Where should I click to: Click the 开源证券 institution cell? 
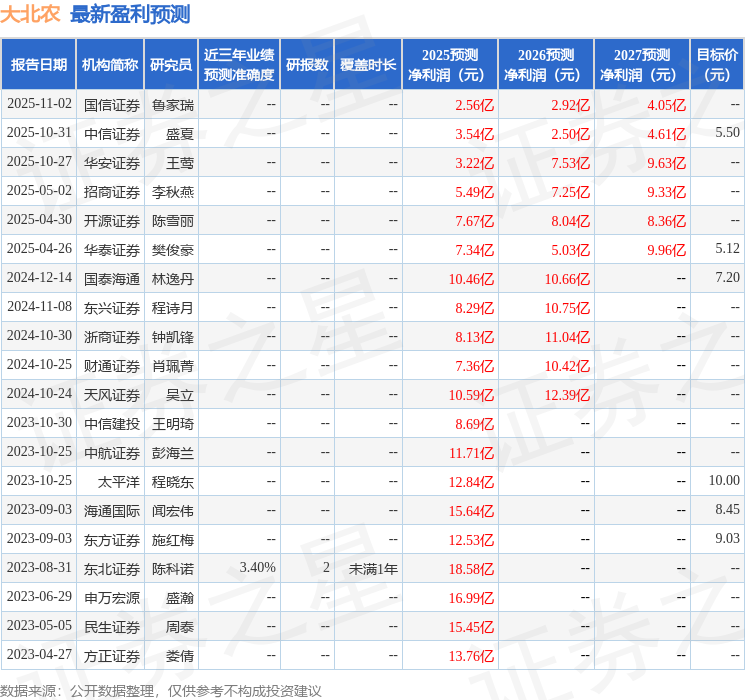tap(112, 221)
